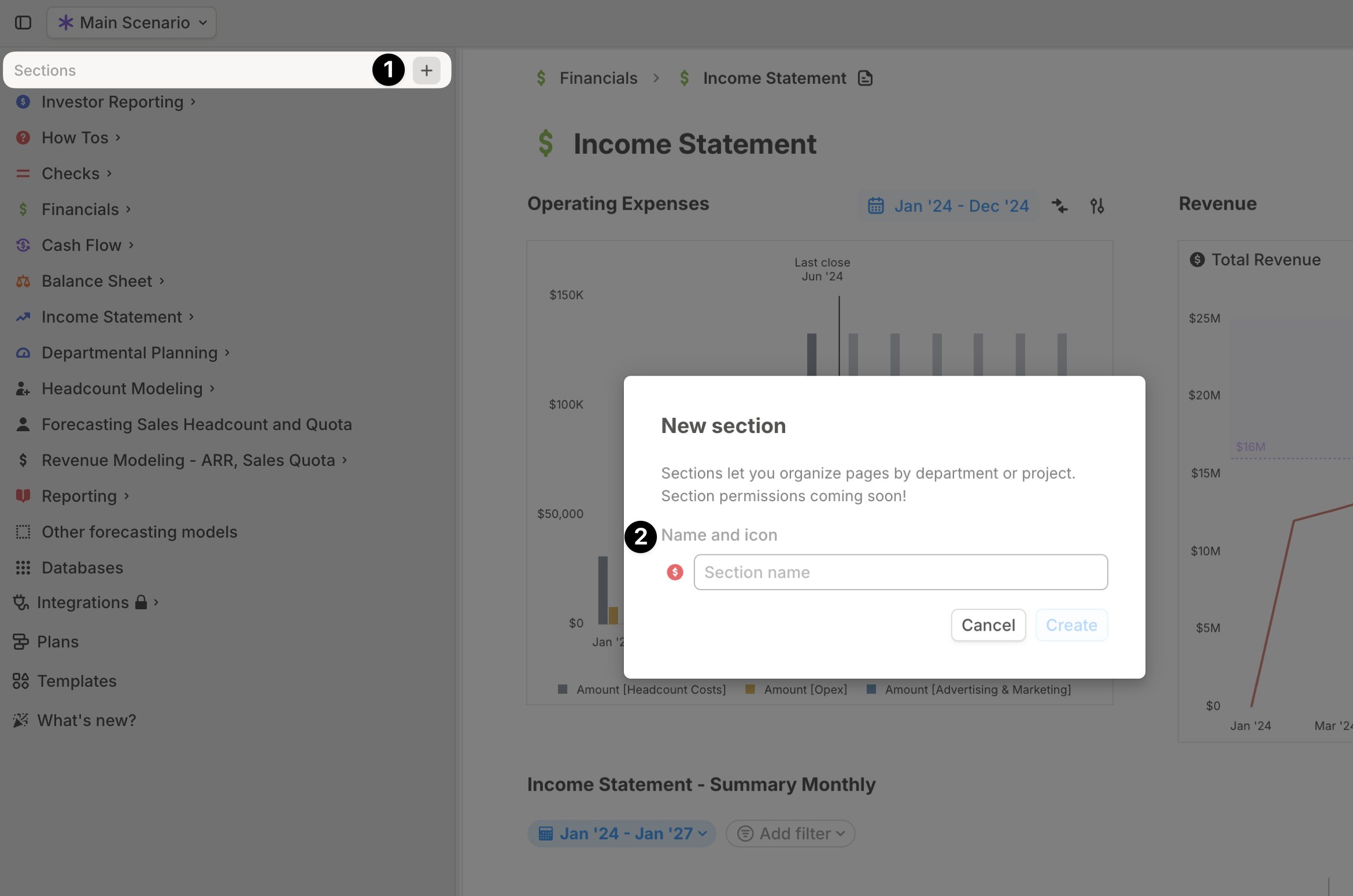Click Financials breadcrumb link
This screenshot has height=896, width=1353.
point(598,78)
